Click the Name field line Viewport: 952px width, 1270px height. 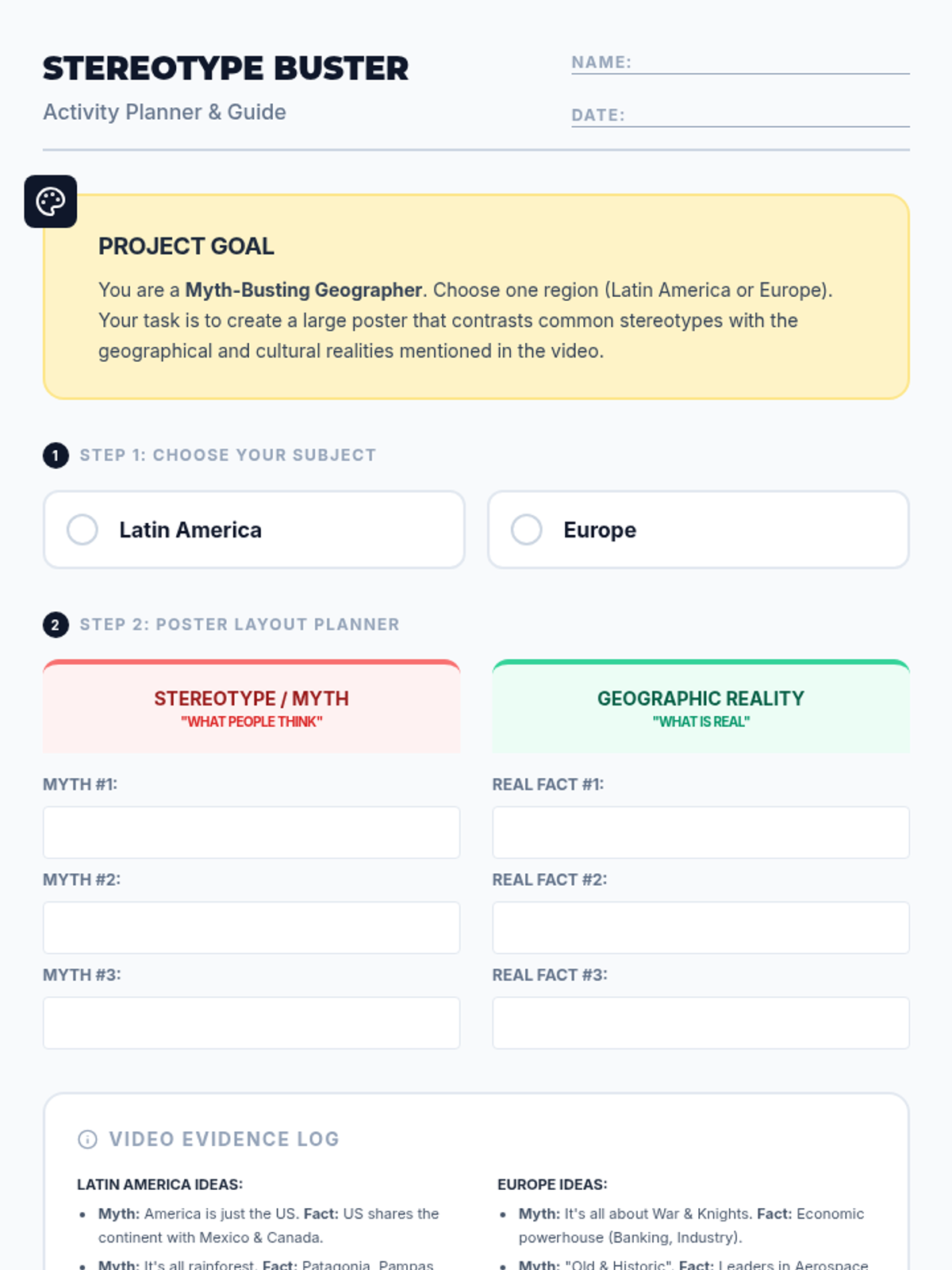(x=740, y=63)
